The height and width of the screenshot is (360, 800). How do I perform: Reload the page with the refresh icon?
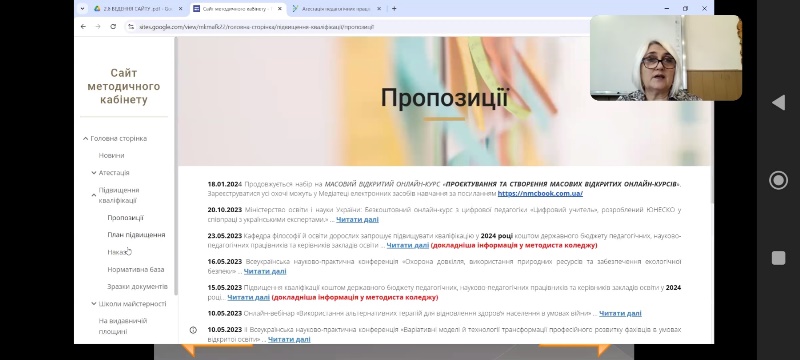click(x=113, y=27)
